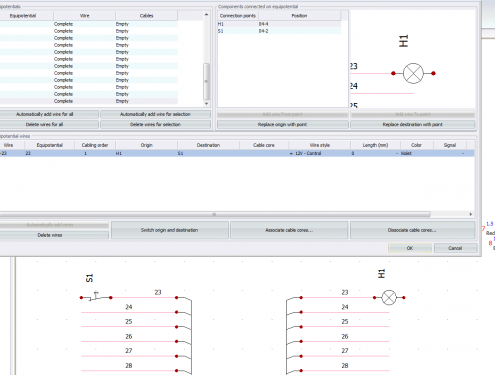Click the wires table horizontal scrollbar
The width and height of the screenshot is (495, 375).
215,214
